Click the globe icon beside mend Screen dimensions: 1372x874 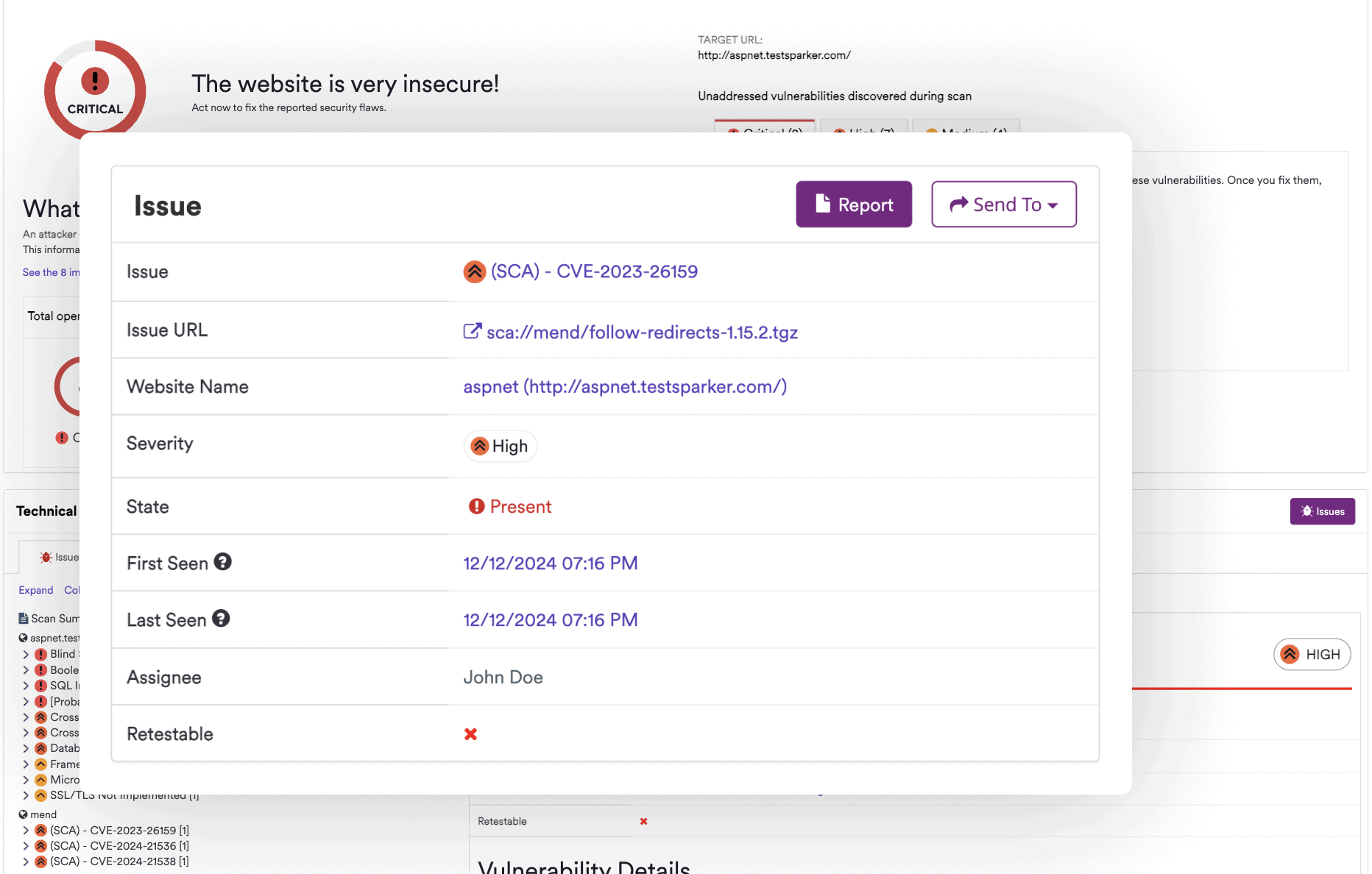pos(23,814)
